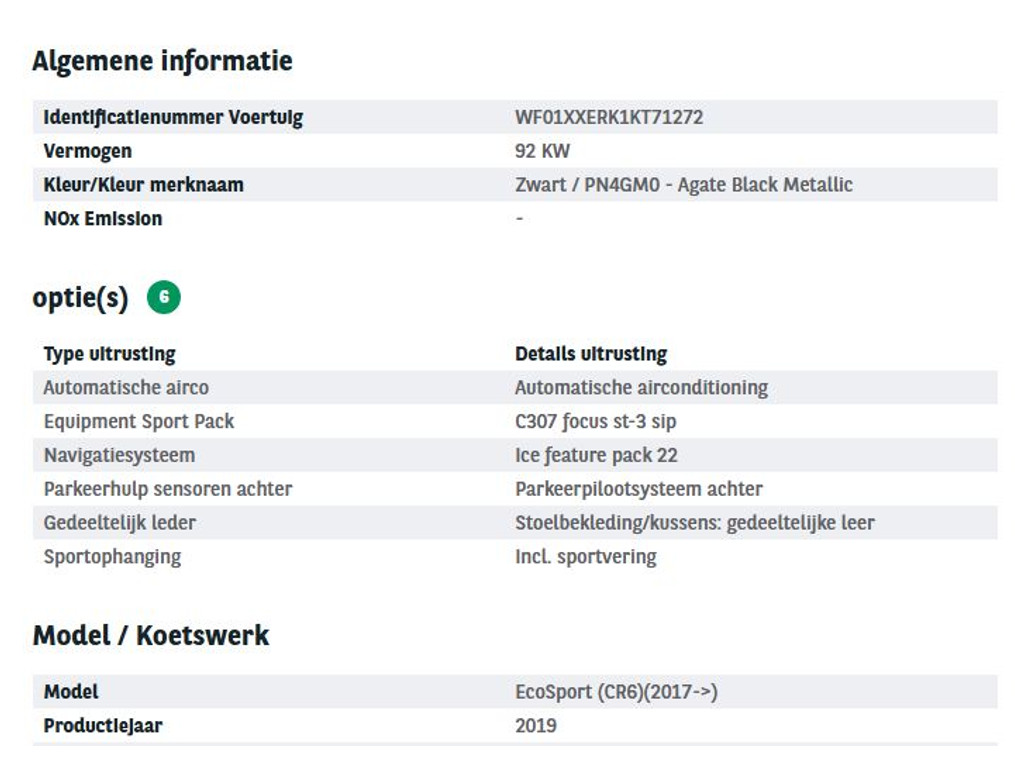Click the Navigatiesysteem option row
The height and width of the screenshot is (768, 1024).
119,455
